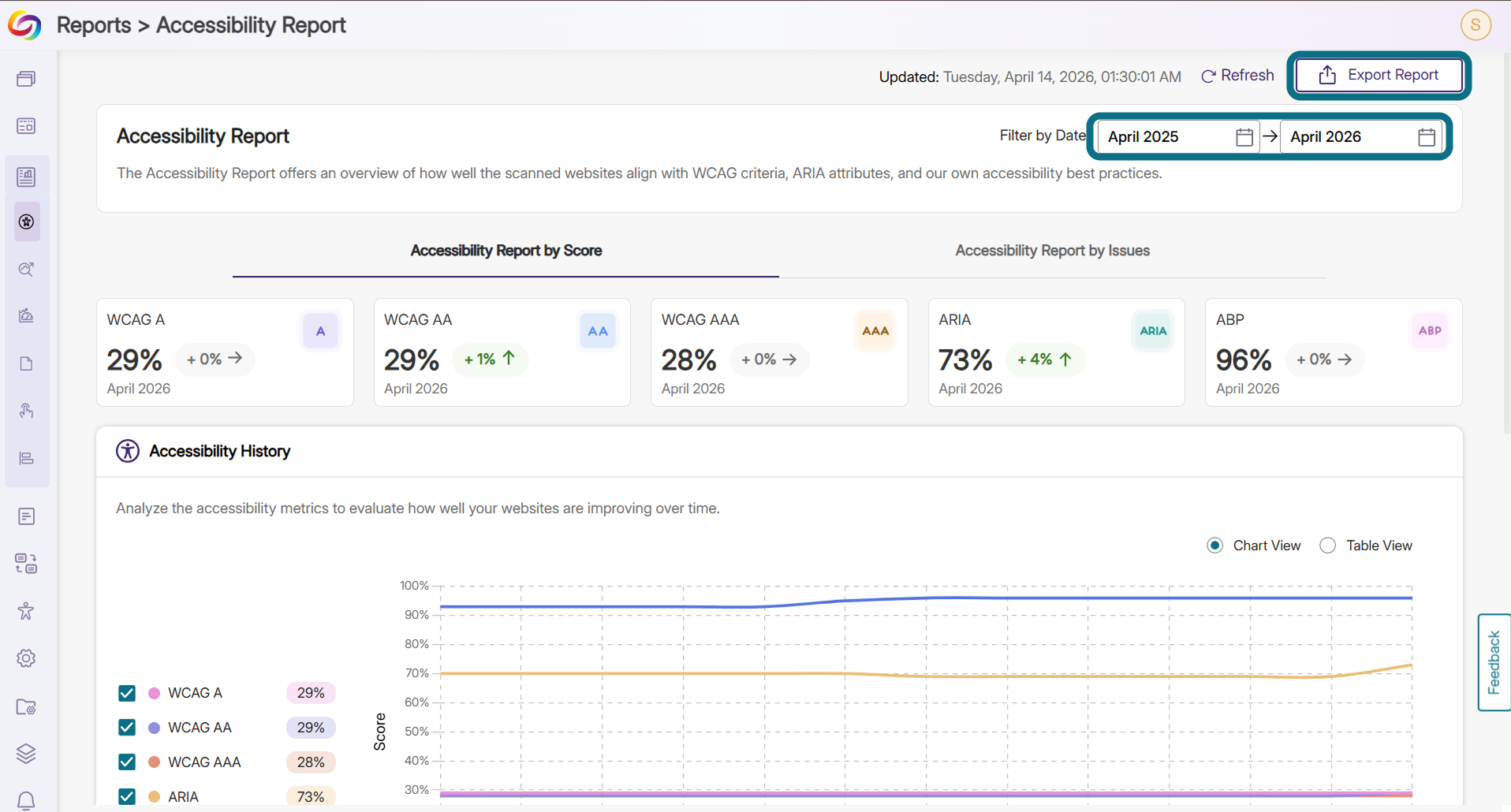Click the Export Report button
The height and width of the screenshot is (812, 1511).
[x=1379, y=75]
